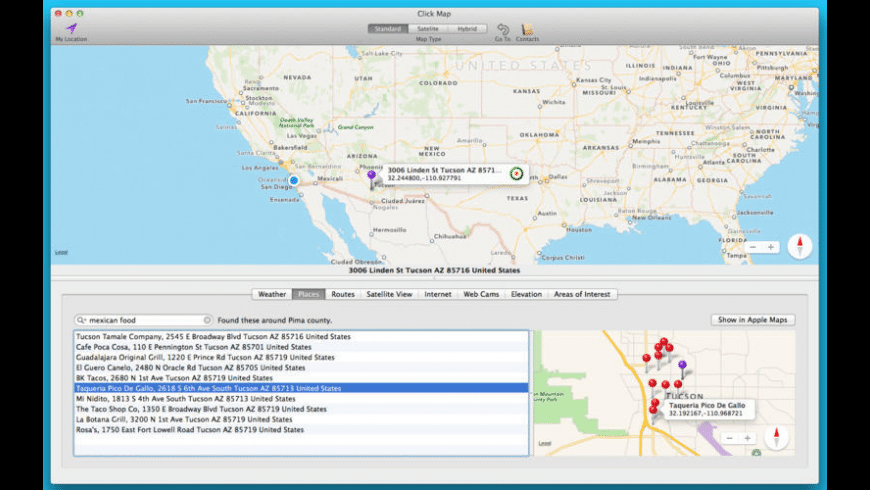Click the main map compass
The height and width of the screenshot is (490, 870).
point(800,246)
